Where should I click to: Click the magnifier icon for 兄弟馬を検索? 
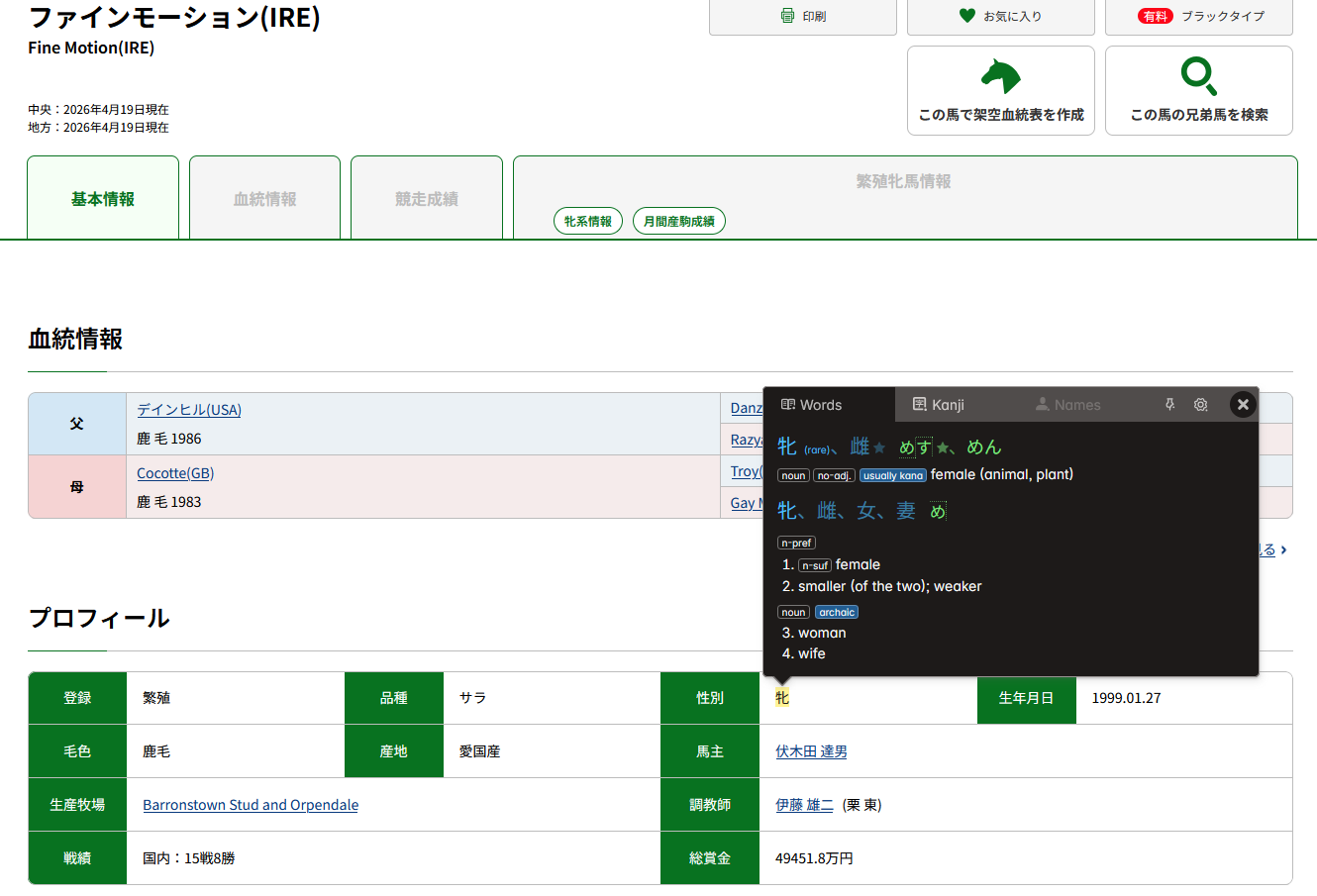[1199, 76]
